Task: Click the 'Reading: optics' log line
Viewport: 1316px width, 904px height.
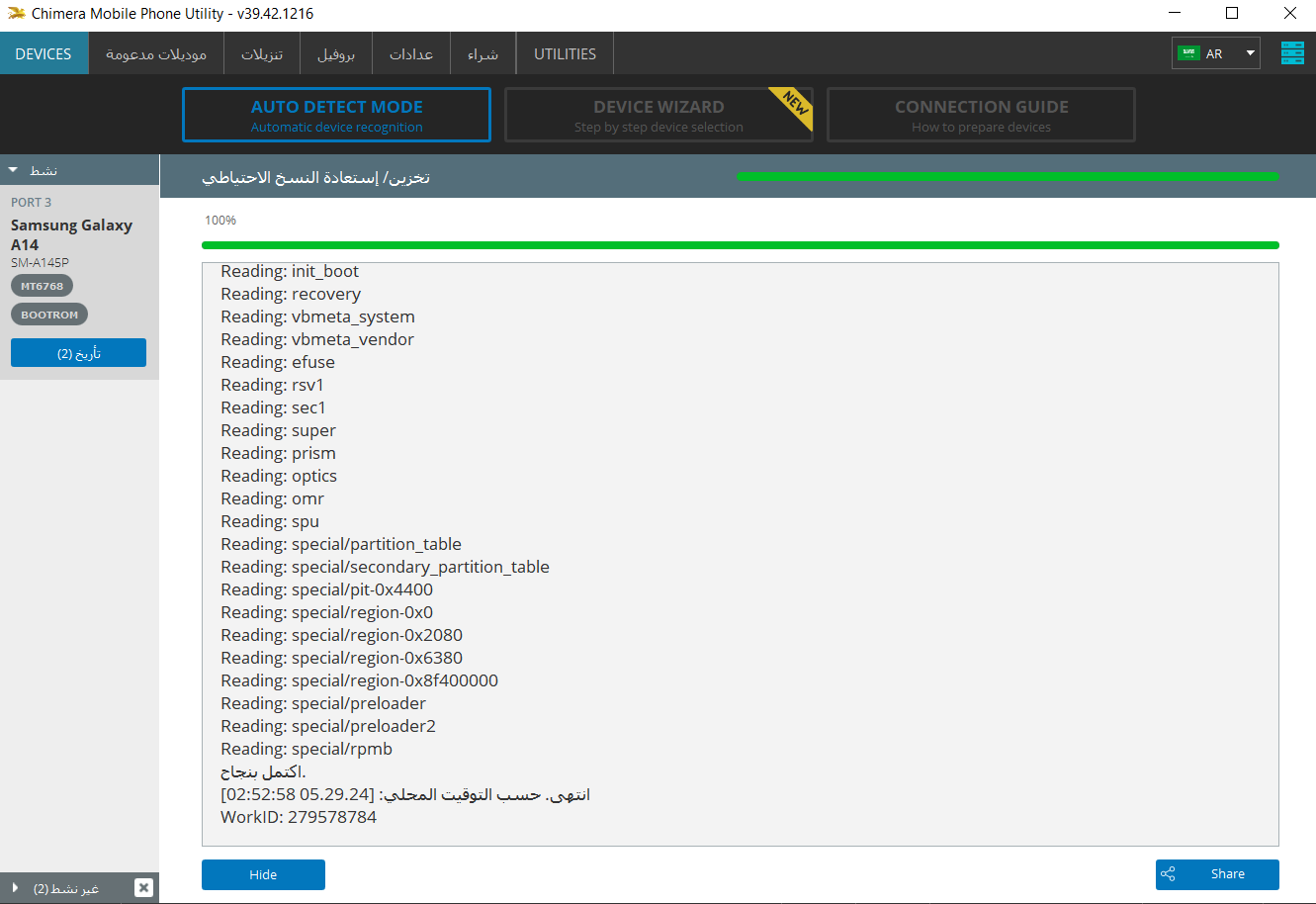Action: coord(279,476)
